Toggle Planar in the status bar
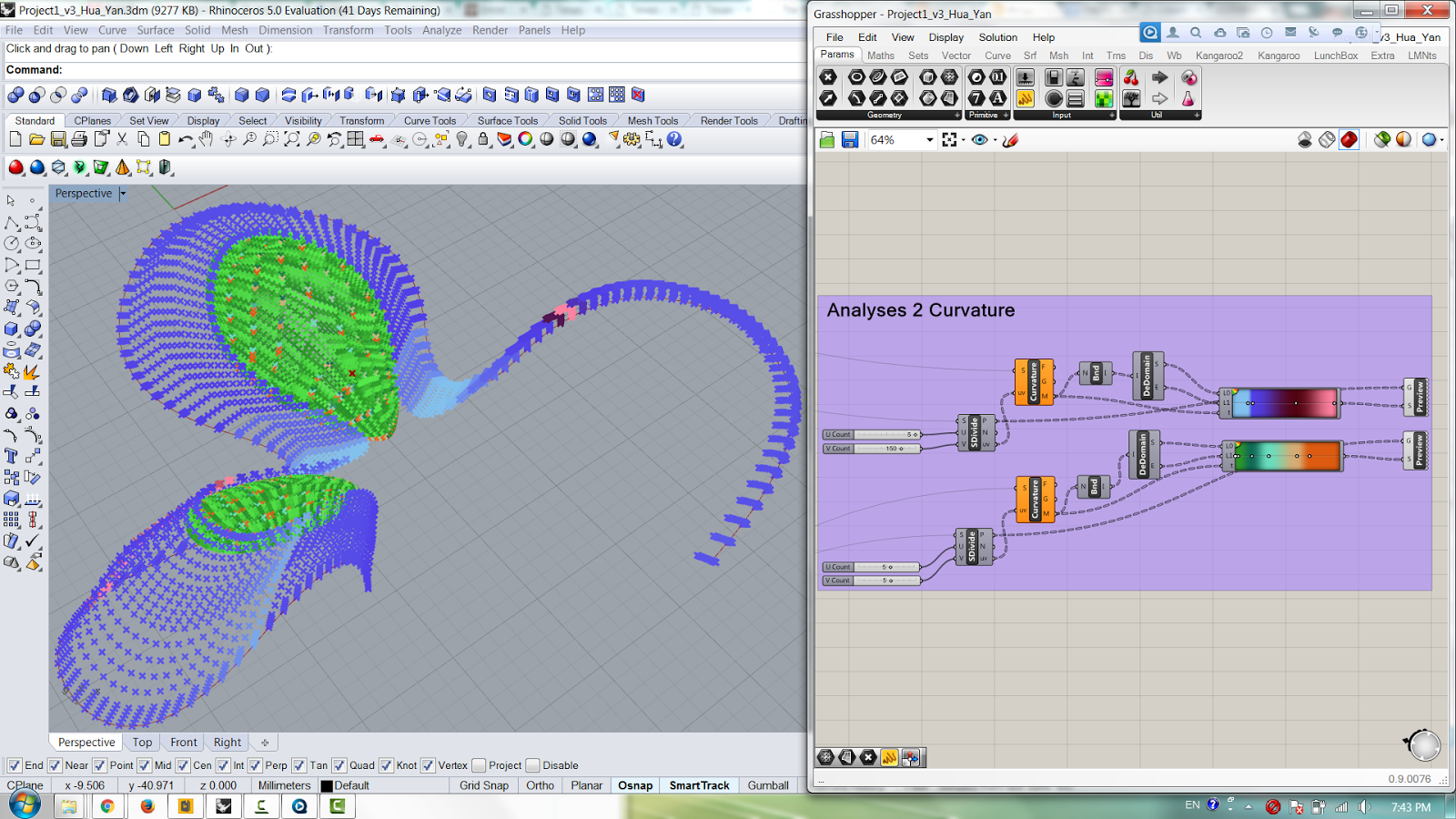The width and height of the screenshot is (1456, 819). [586, 785]
